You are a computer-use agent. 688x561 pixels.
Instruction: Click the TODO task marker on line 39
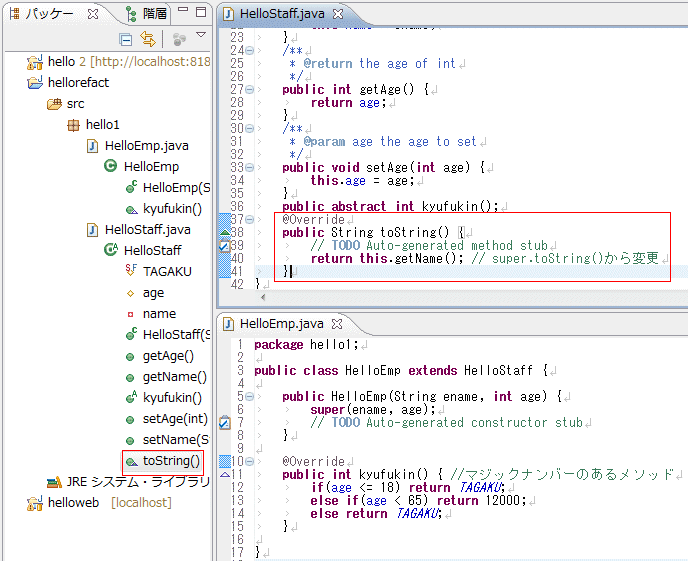[224, 246]
